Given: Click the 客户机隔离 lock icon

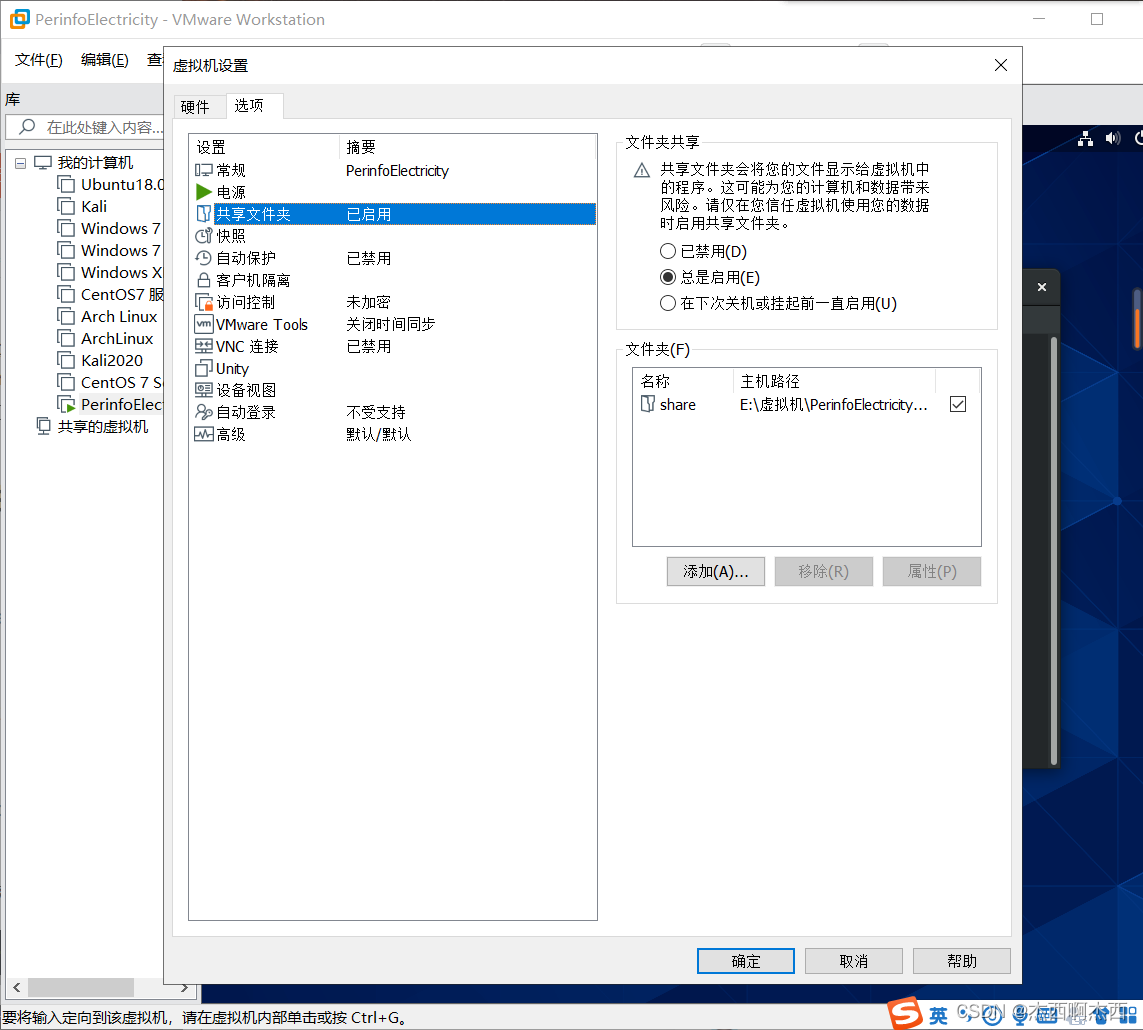Looking at the screenshot, I should tap(203, 280).
